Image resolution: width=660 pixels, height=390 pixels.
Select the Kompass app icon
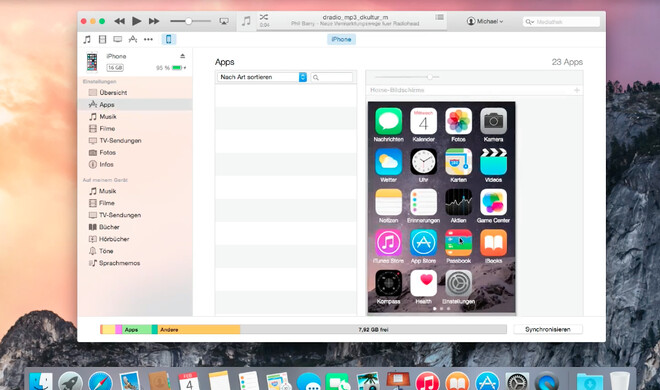click(389, 283)
